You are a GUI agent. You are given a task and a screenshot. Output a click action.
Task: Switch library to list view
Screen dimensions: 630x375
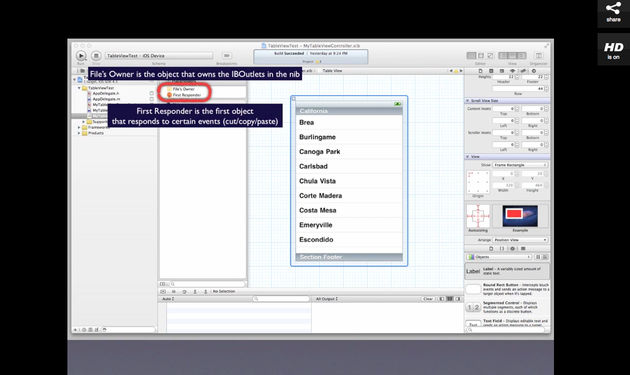(544, 257)
